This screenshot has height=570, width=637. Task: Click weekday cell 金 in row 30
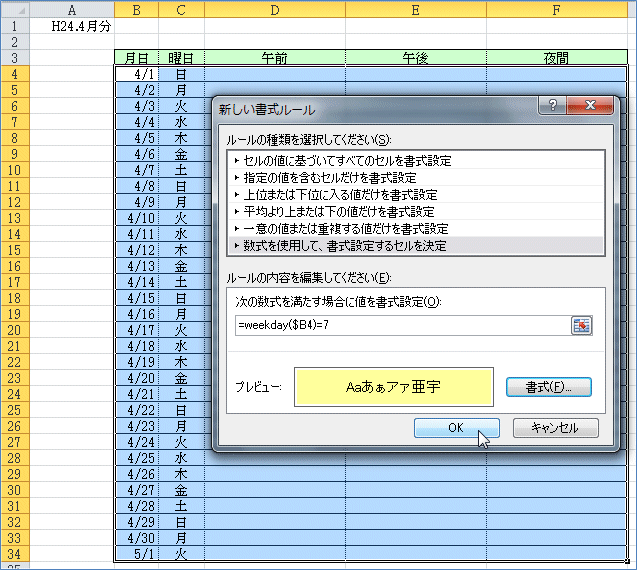coord(181,490)
